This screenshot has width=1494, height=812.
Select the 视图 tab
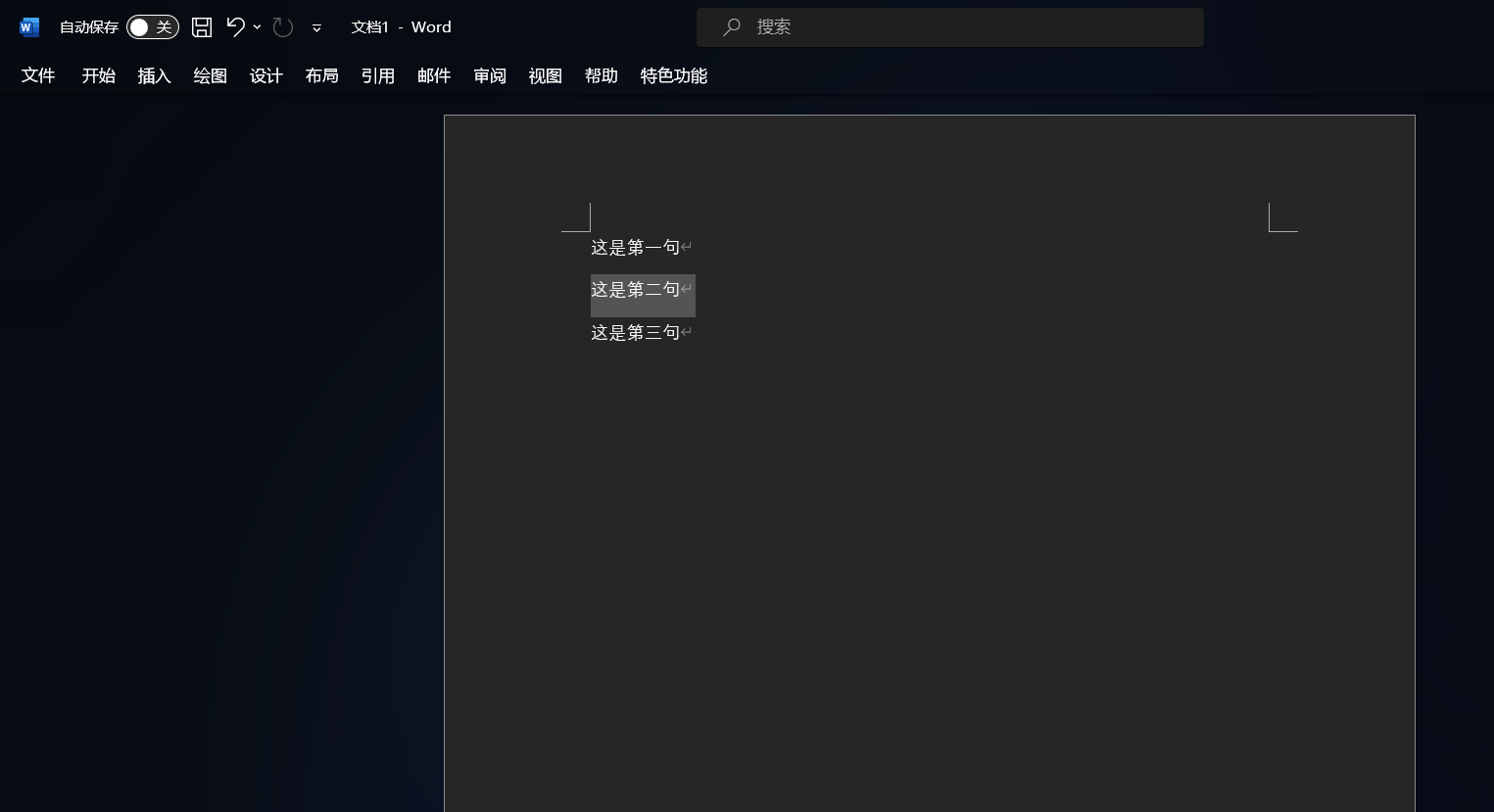(x=545, y=76)
